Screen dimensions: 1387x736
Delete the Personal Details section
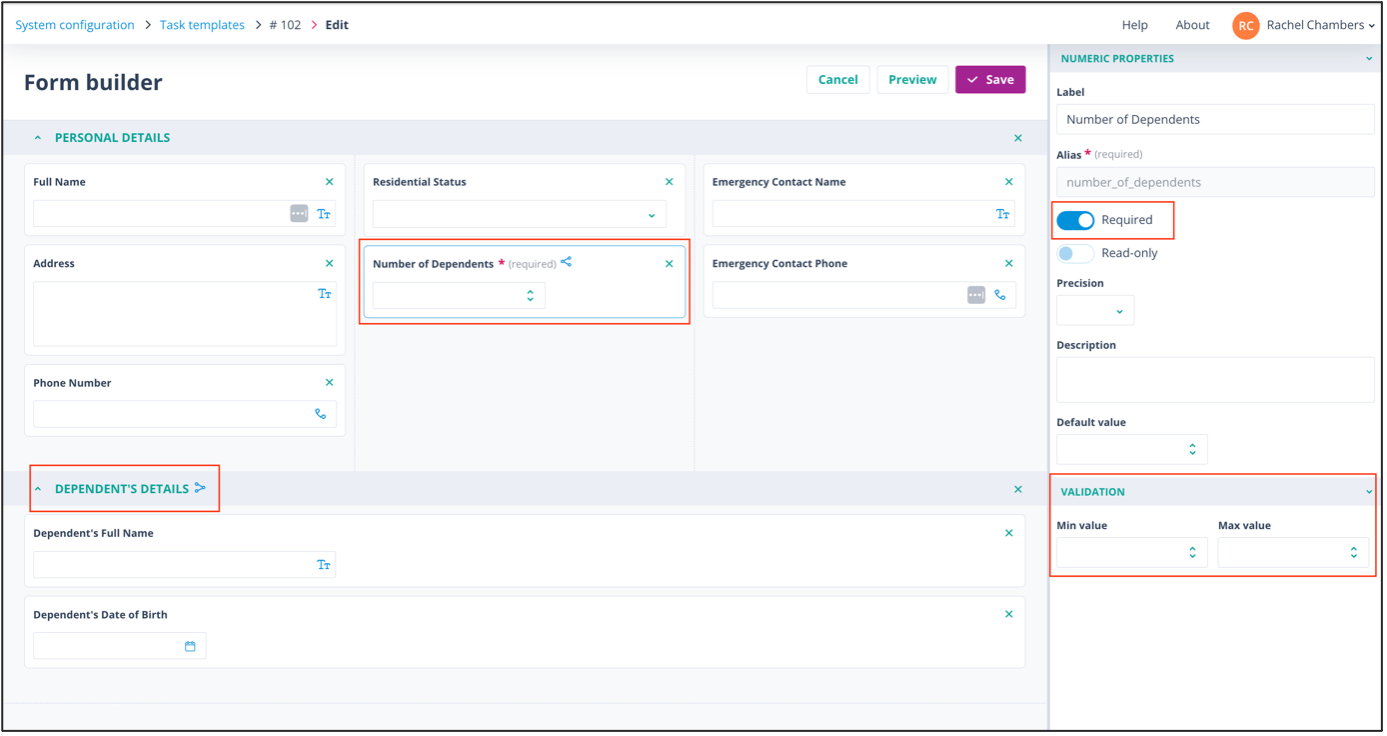pyautogui.click(x=1018, y=138)
